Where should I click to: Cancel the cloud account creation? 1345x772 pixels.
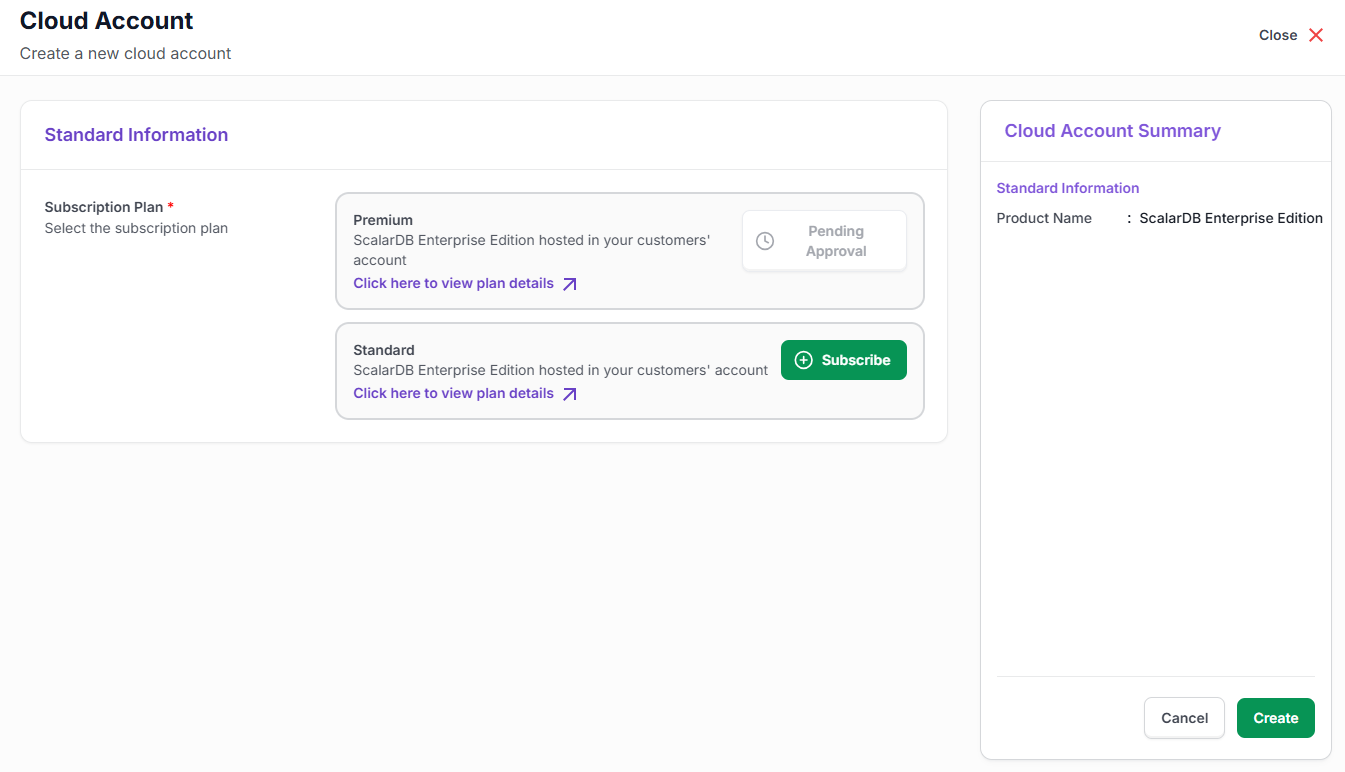[x=1184, y=718]
